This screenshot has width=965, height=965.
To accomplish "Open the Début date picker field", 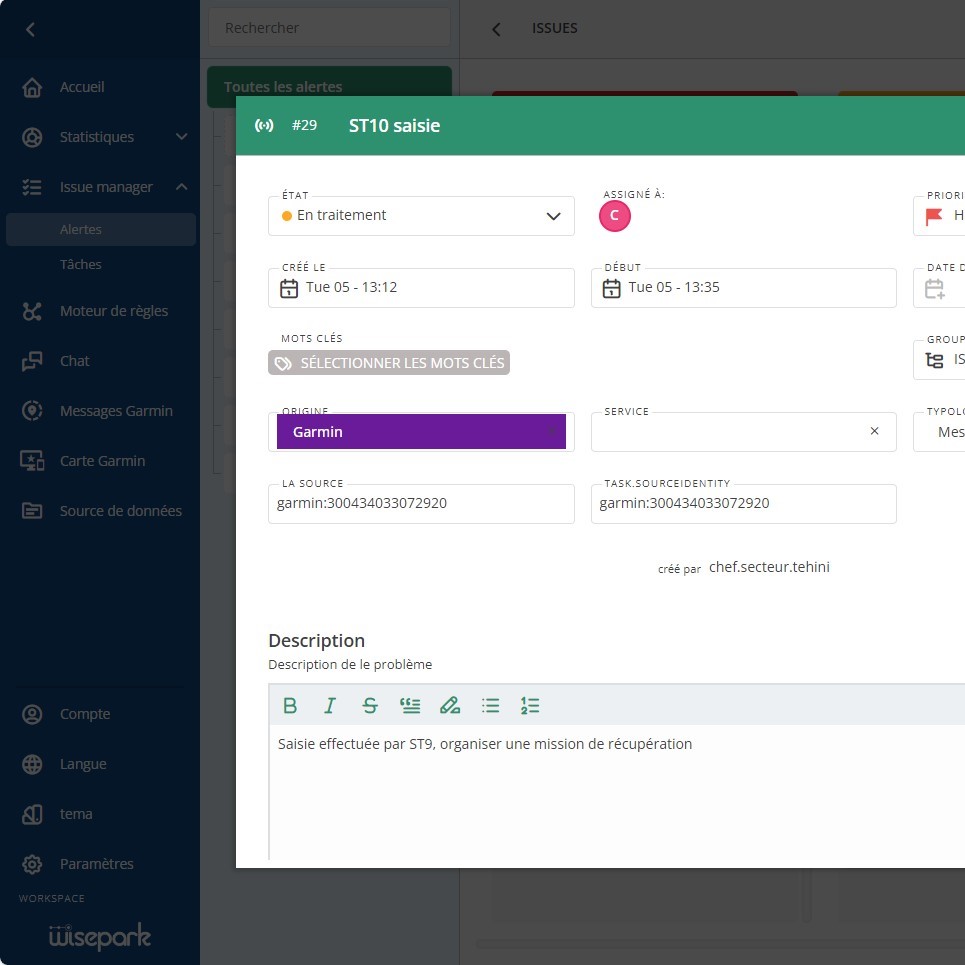I will point(743,288).
